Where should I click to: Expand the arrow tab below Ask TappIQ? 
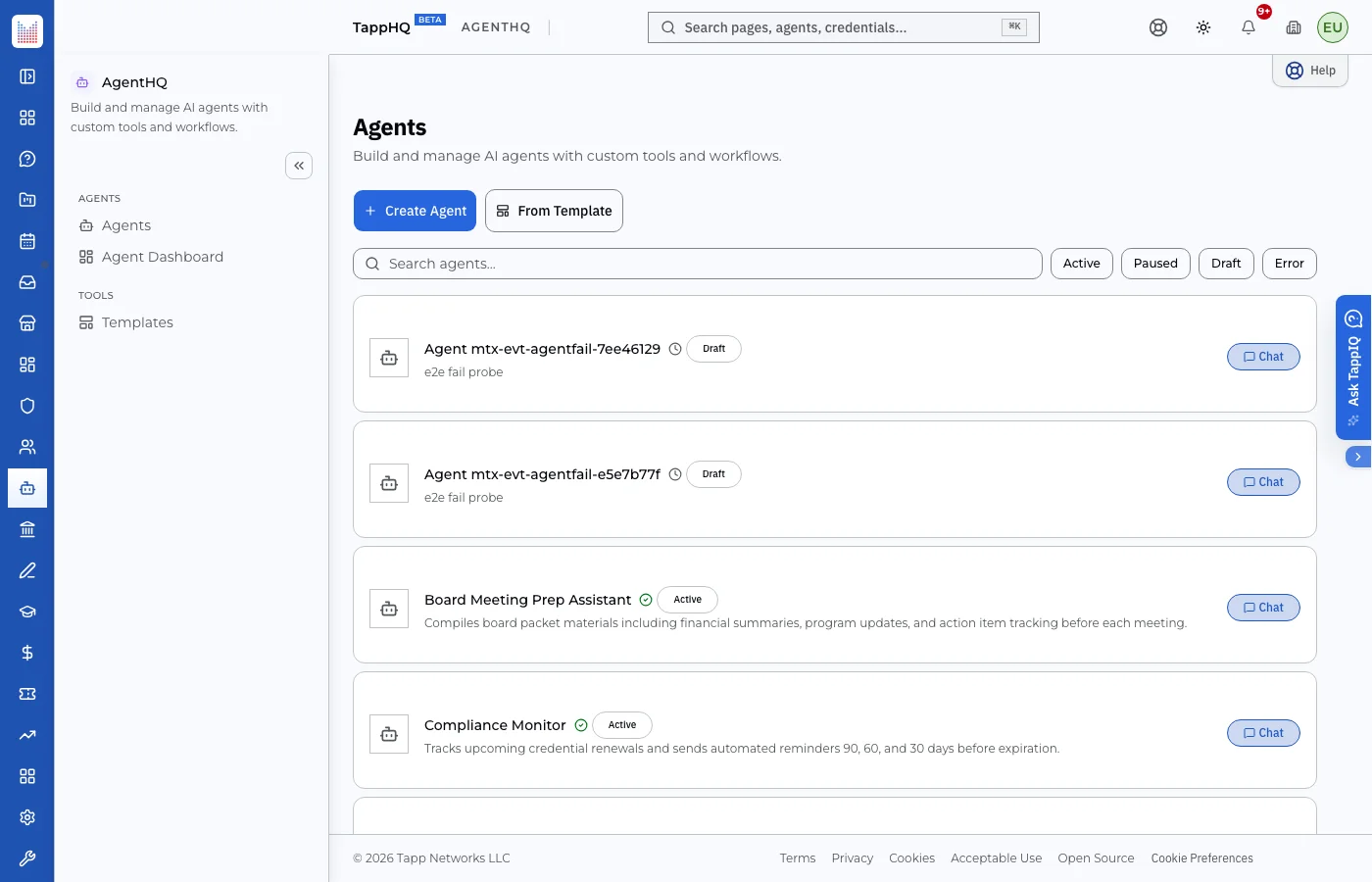click(x=1358, y=457)
